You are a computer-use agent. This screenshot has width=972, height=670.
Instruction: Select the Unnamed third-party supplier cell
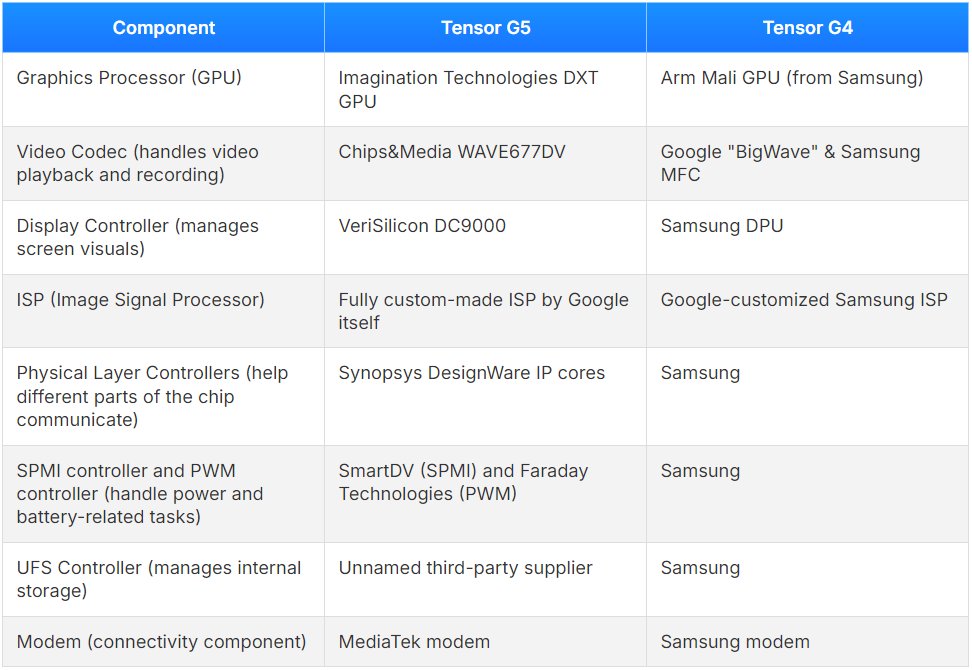pos(465,568)
